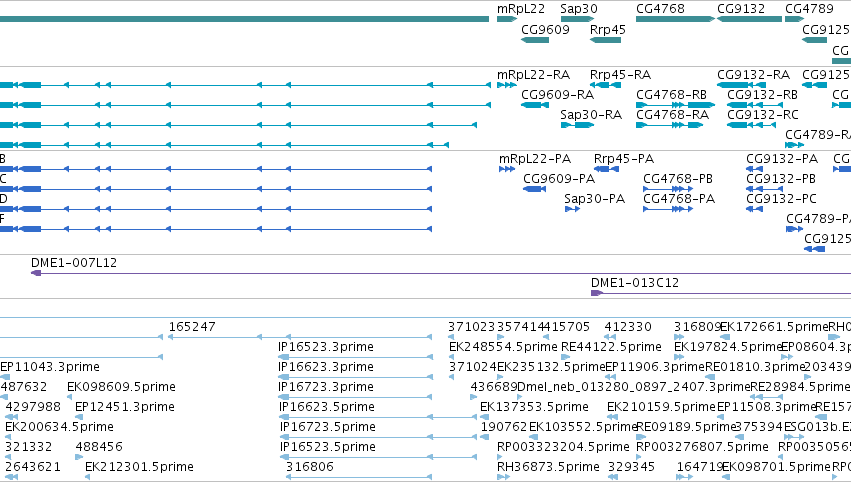This screenshot has height=482, width=851.
Task: Click the Sap30-PA protein label
Action: pos(594,199)
